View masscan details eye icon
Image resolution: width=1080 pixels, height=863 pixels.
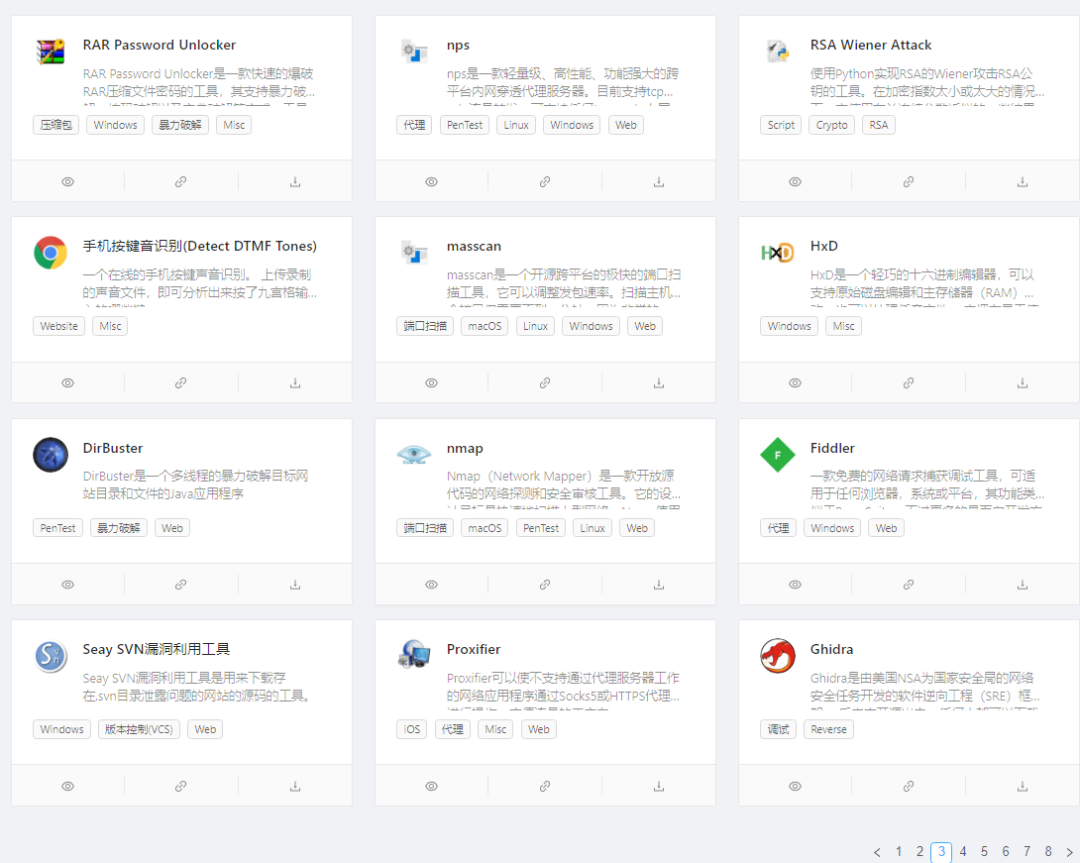pyautogui.click(x=431, y=383)
